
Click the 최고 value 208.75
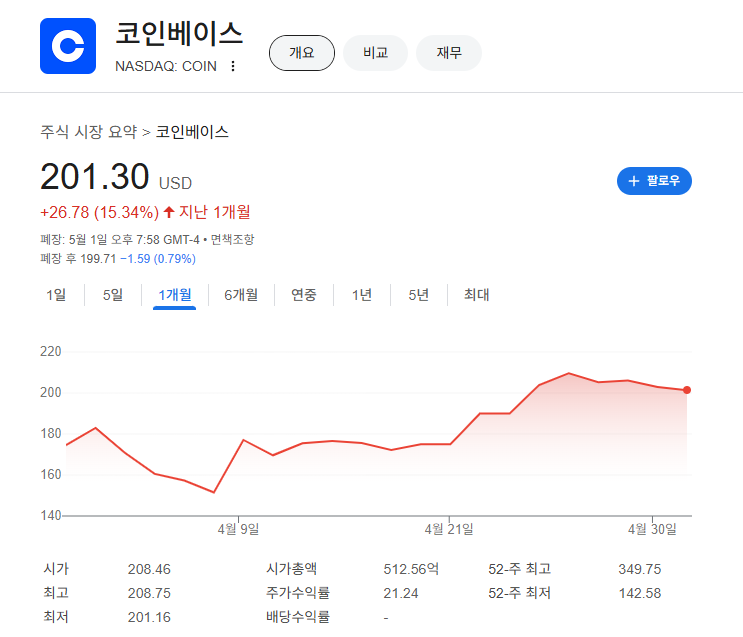(149, 593)
